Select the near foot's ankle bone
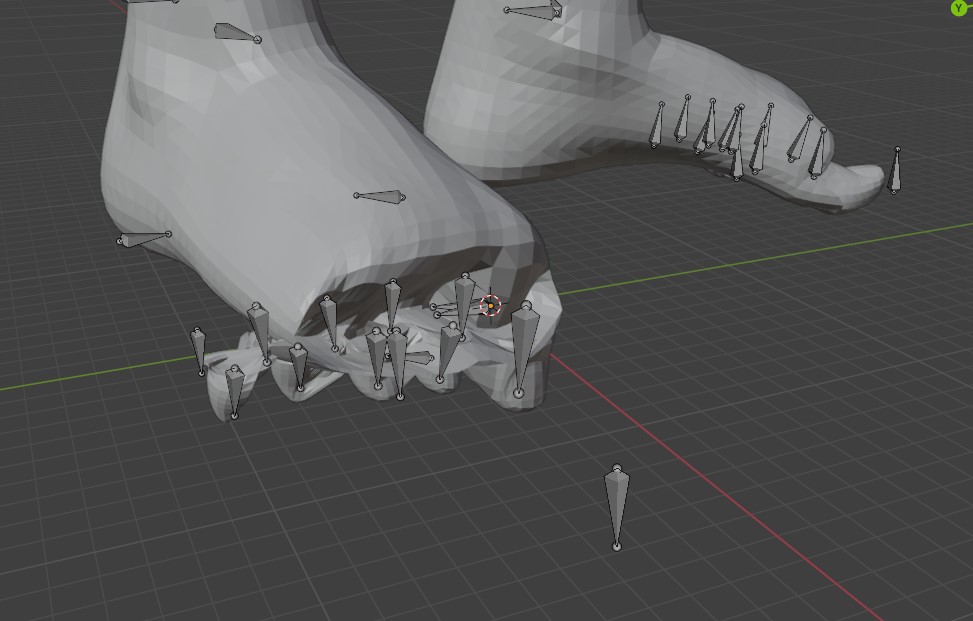The width and height of the screenshot is (973, 621). 237,33
